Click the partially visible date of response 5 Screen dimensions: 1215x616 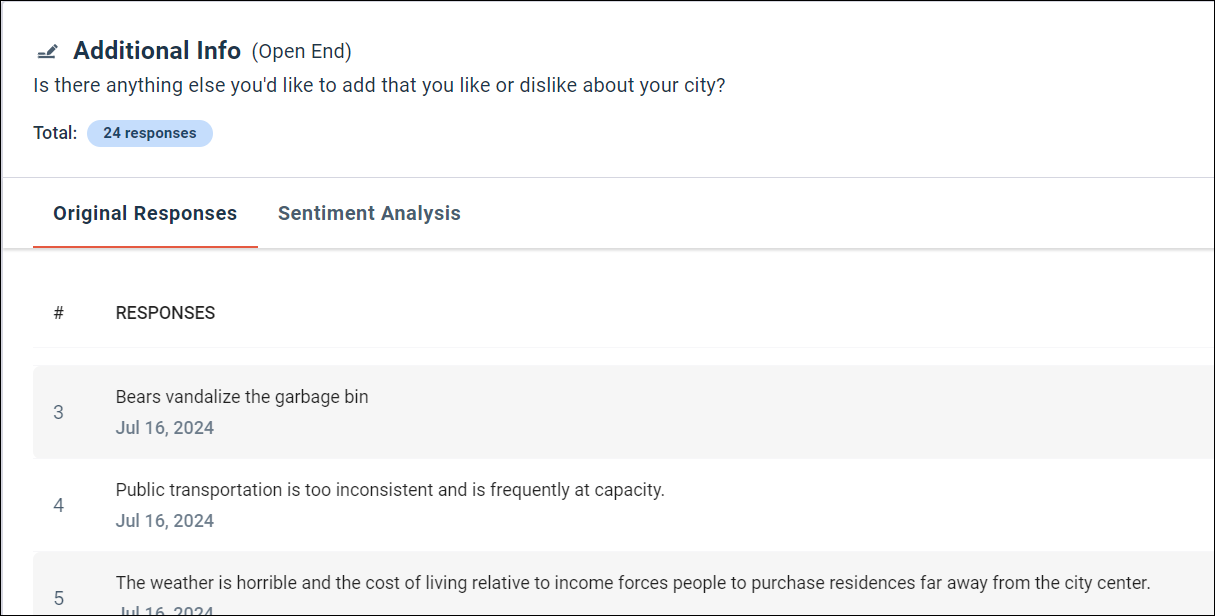tap(165, 611)
